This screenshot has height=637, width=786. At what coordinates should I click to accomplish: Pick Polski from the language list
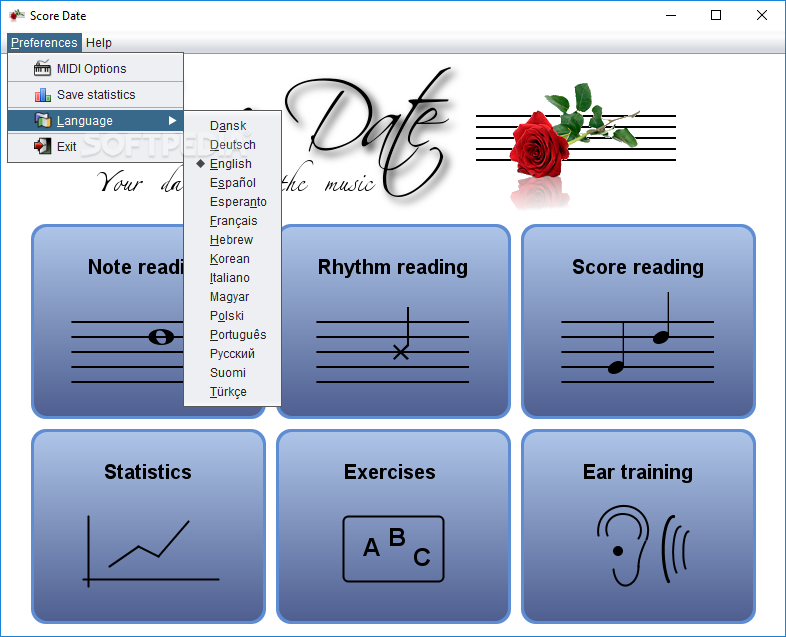click(x=232, y=316)
